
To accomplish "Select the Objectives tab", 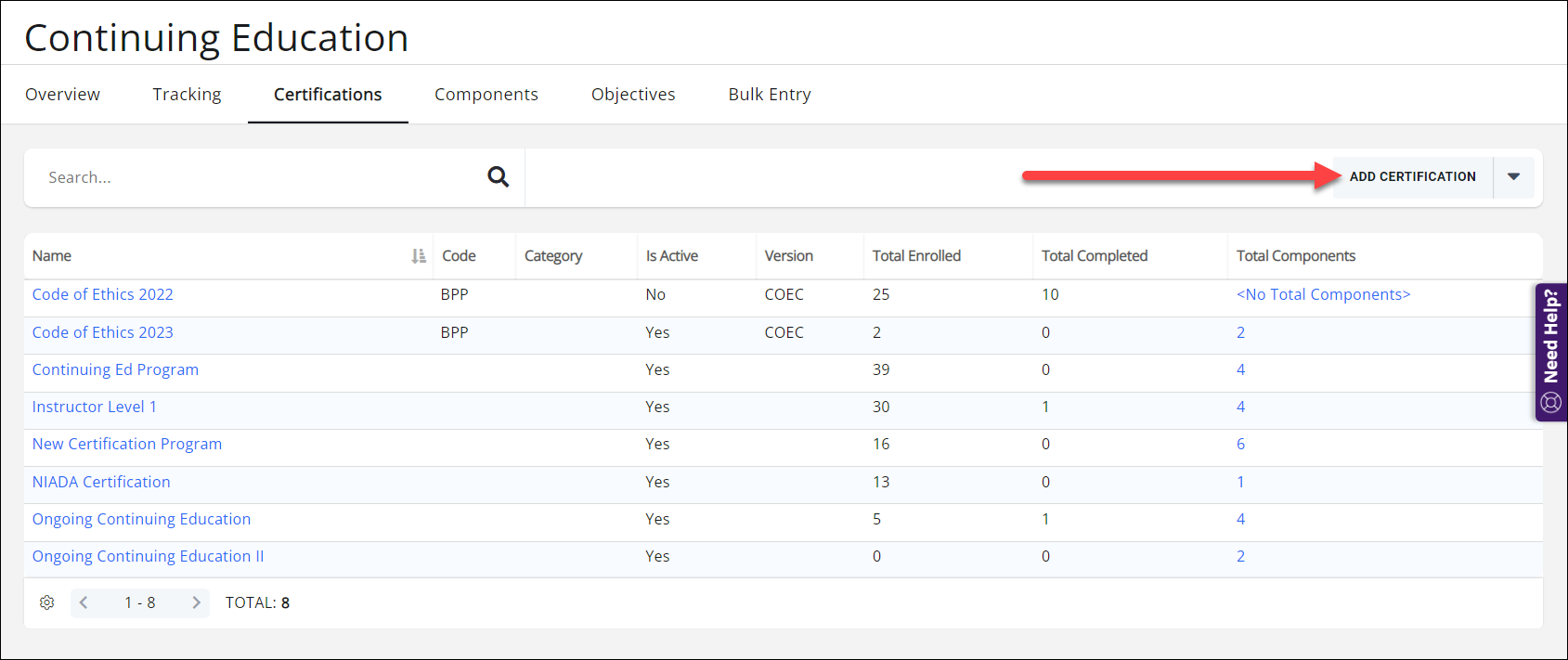I will coord(633,95).
